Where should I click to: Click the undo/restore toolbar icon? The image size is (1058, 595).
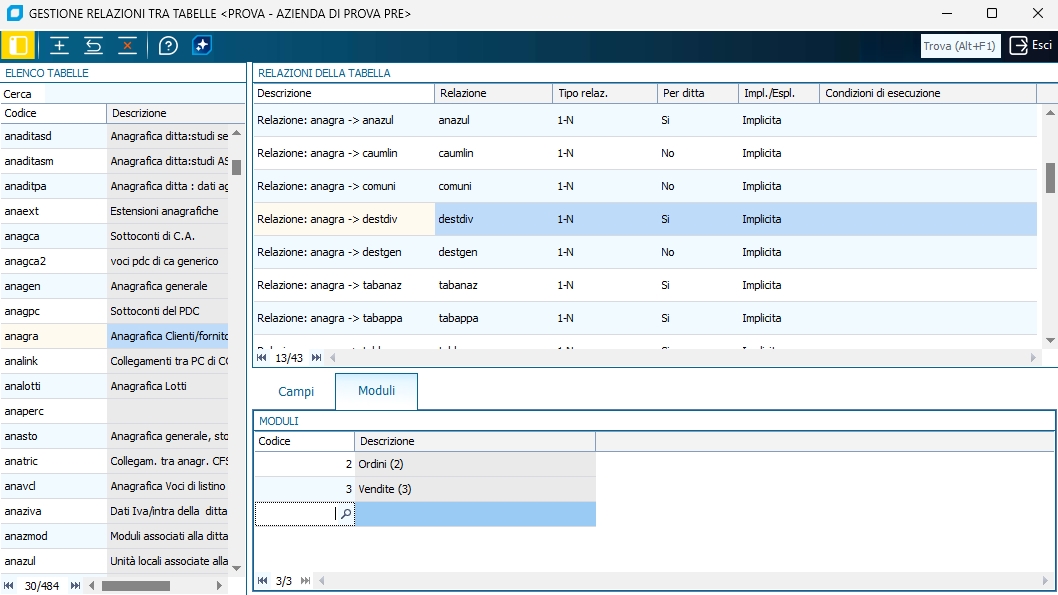(x=93, y=45)
